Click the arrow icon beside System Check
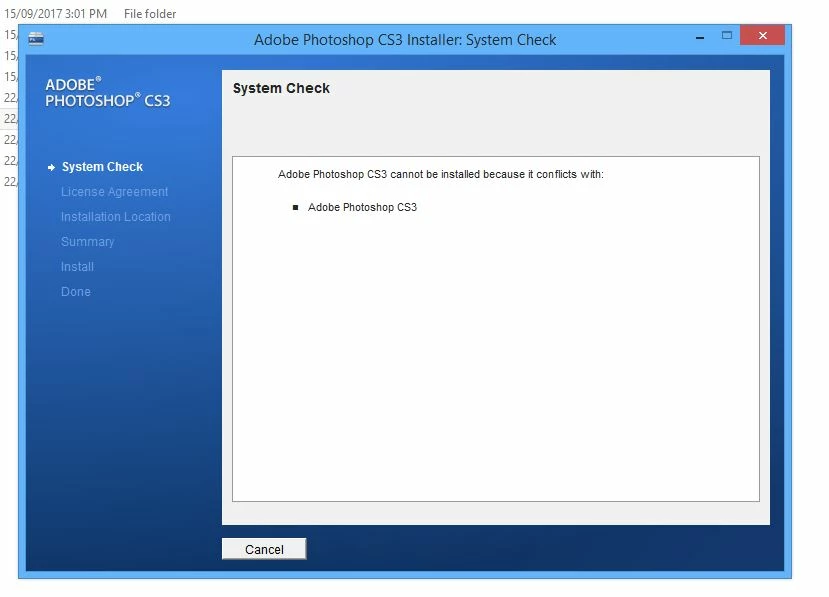Image resolution: width=829 pixels, height=597 pixels. click(51, 167)
